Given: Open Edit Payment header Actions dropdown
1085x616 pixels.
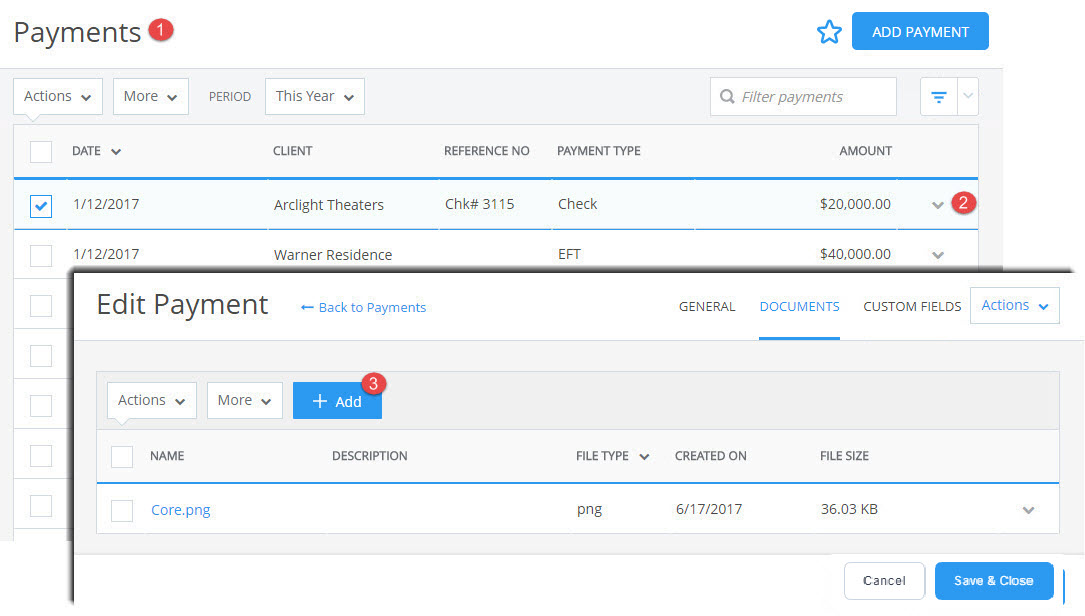Looking at the screenshot, I should coord(1014,305).
